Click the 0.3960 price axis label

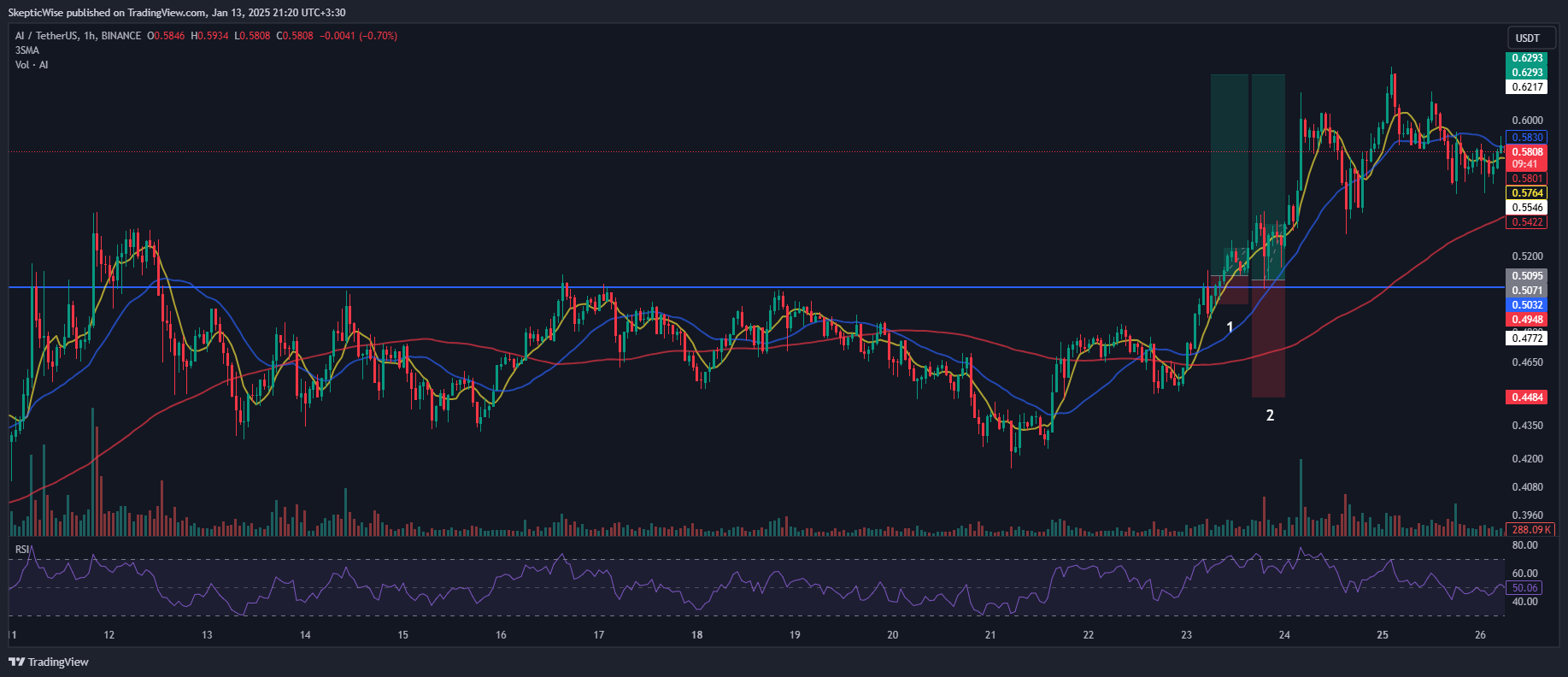[x=1527, y=515]
